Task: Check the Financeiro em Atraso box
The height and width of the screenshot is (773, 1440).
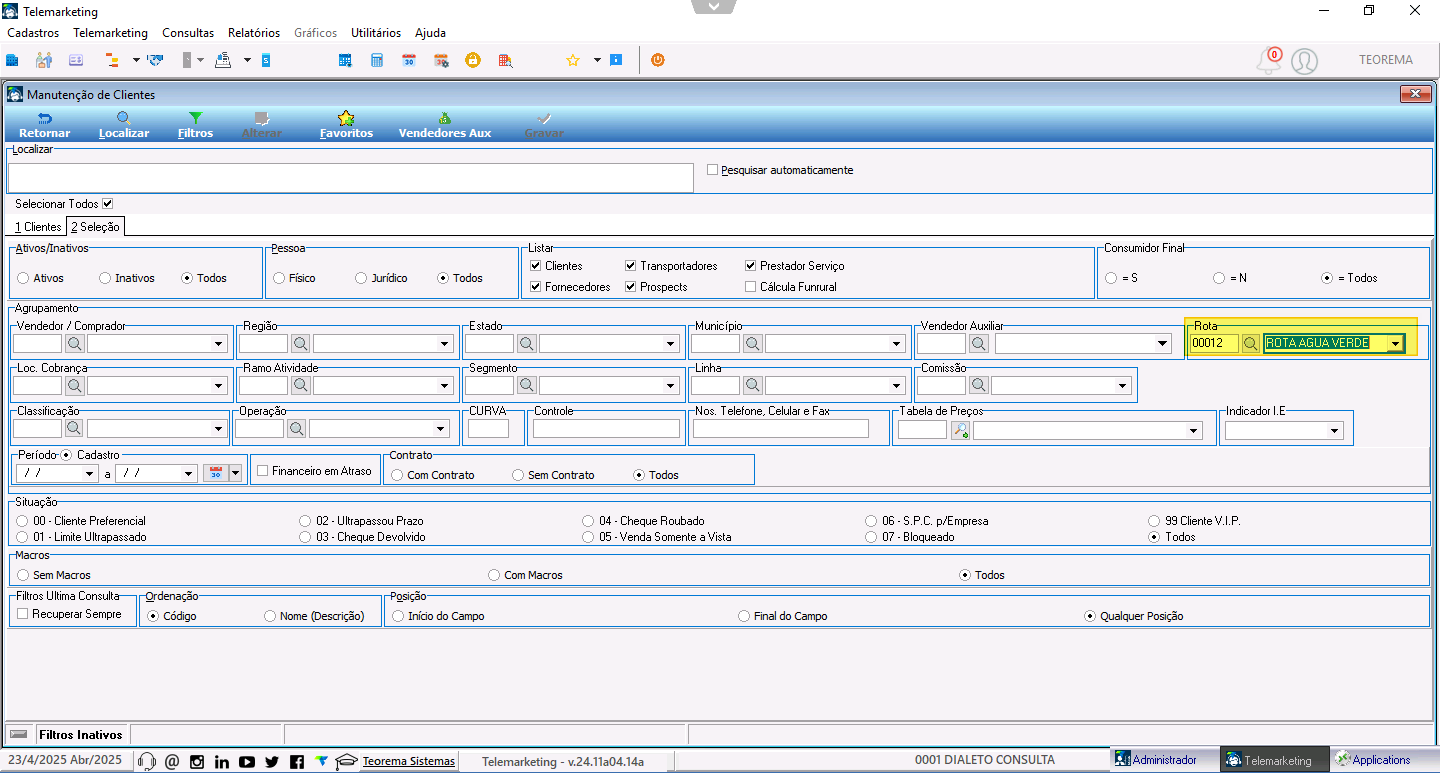Action: (x=263, y=471)
